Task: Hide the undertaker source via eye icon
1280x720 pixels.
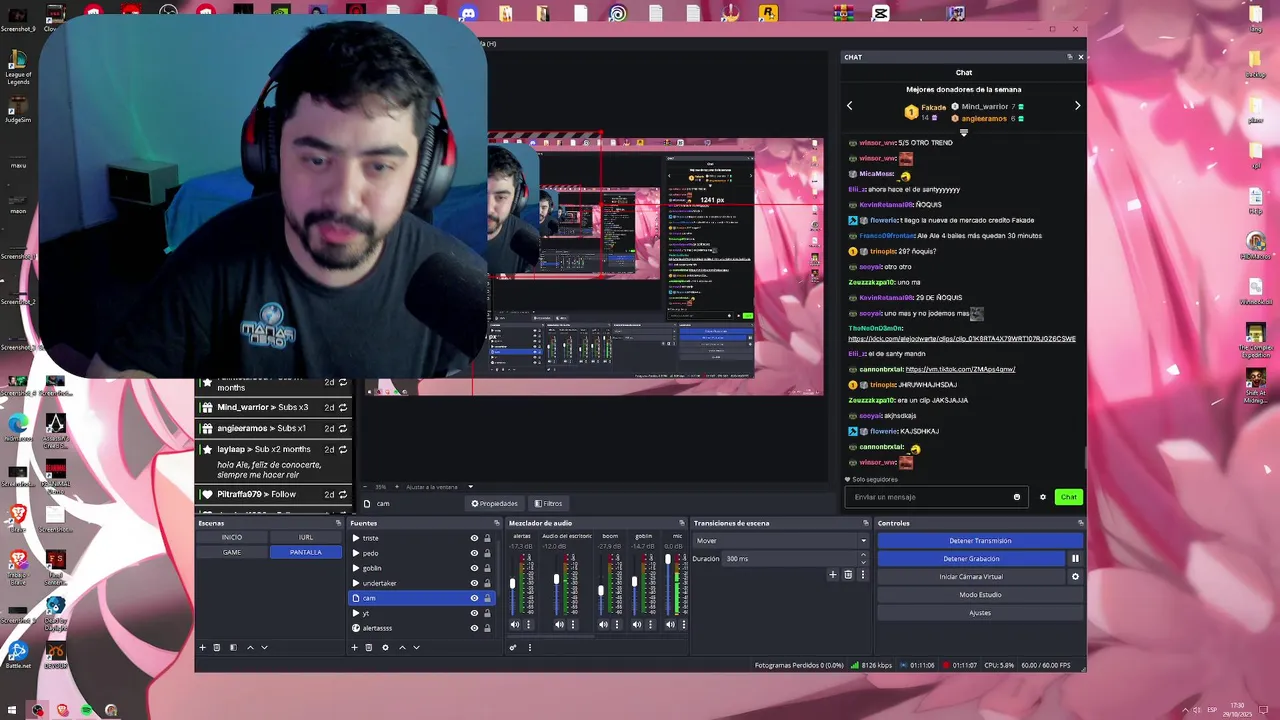Action: pos(474,583)
